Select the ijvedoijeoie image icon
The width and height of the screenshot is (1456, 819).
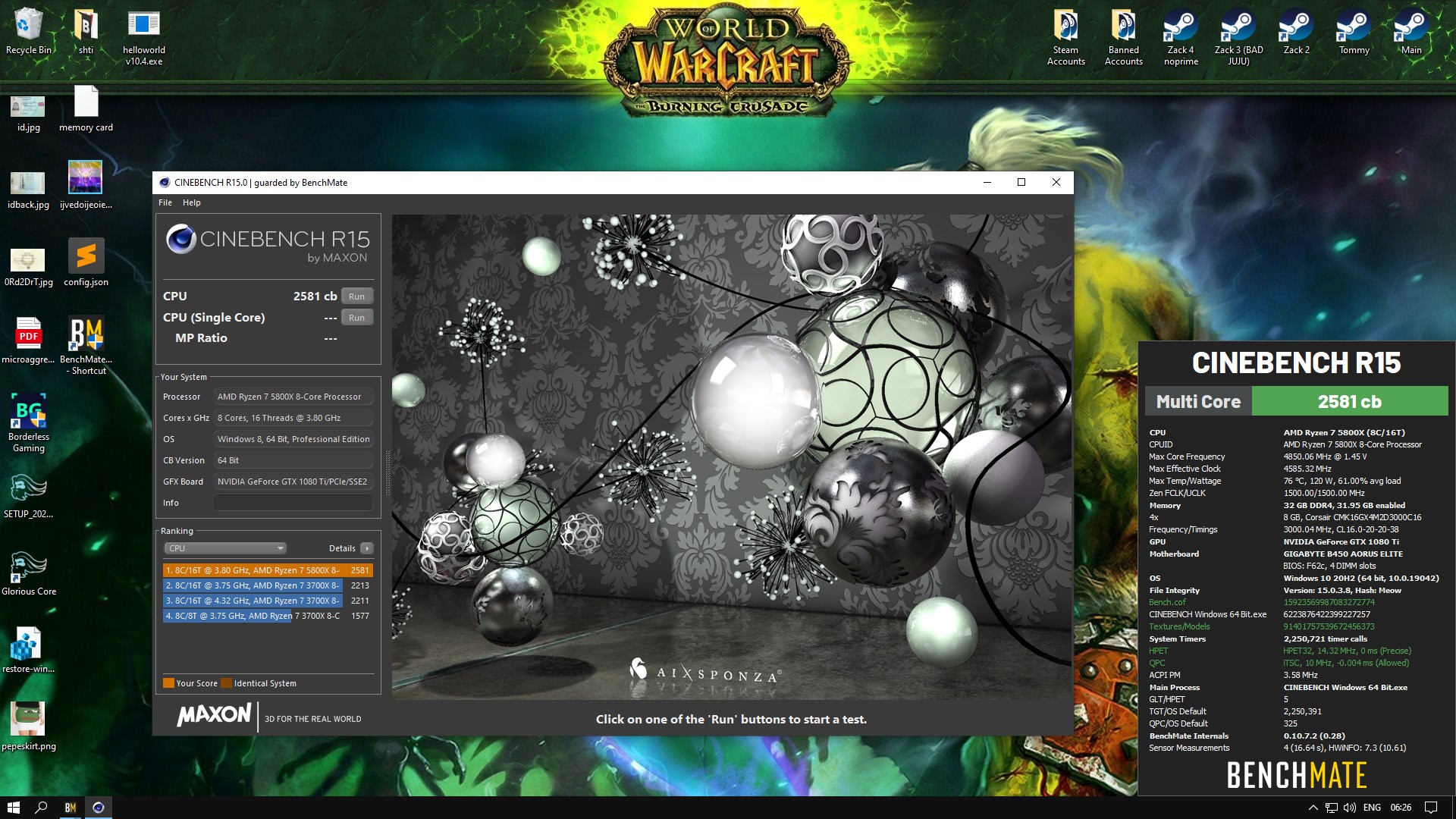point(86,185)
